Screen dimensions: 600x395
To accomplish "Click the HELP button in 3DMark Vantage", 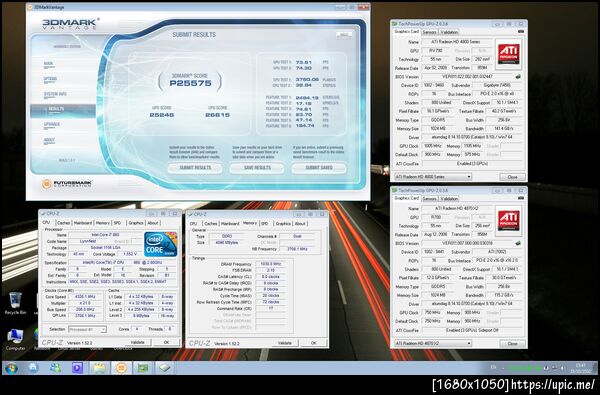I will coord(344,35).
